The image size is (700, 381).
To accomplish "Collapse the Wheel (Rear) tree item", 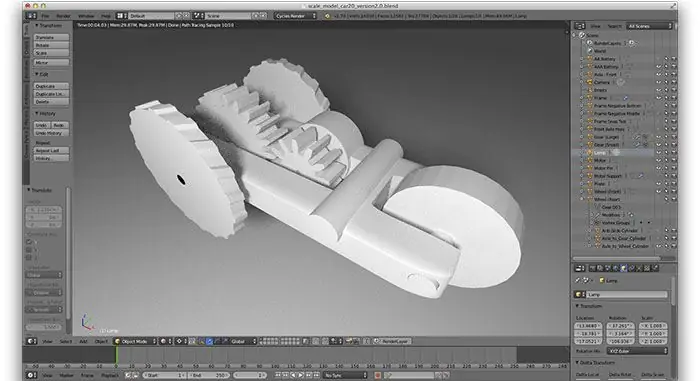I will [x=582, y=199].
